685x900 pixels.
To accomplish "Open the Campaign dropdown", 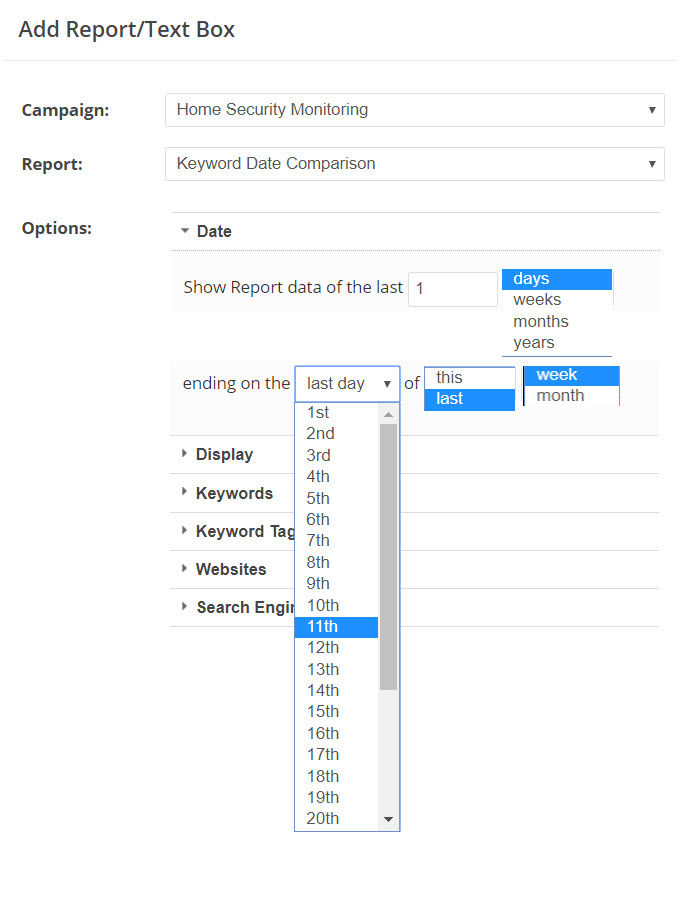I will tap(414, 110).
